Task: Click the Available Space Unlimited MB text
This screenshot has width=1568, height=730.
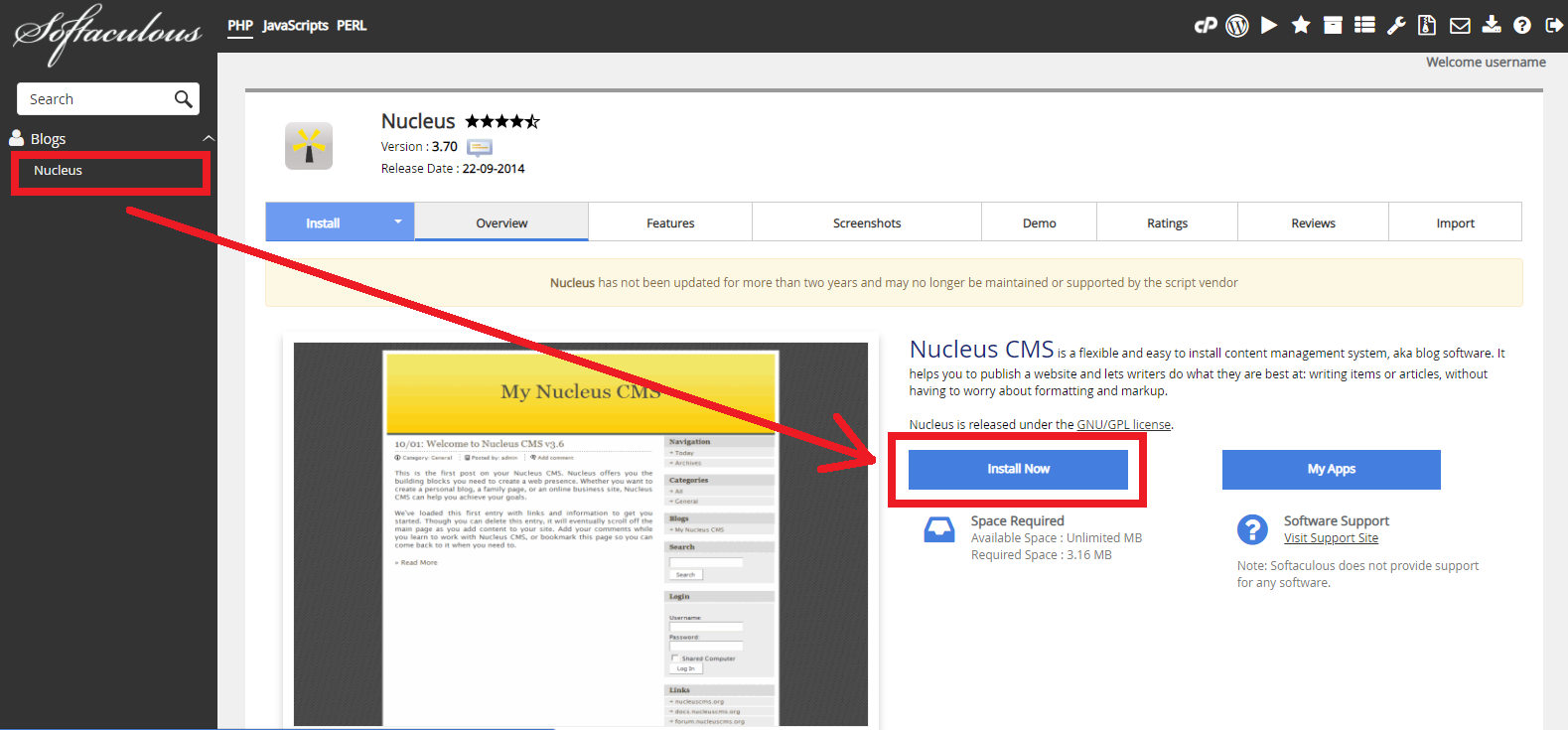Action: coord(1057,538)
